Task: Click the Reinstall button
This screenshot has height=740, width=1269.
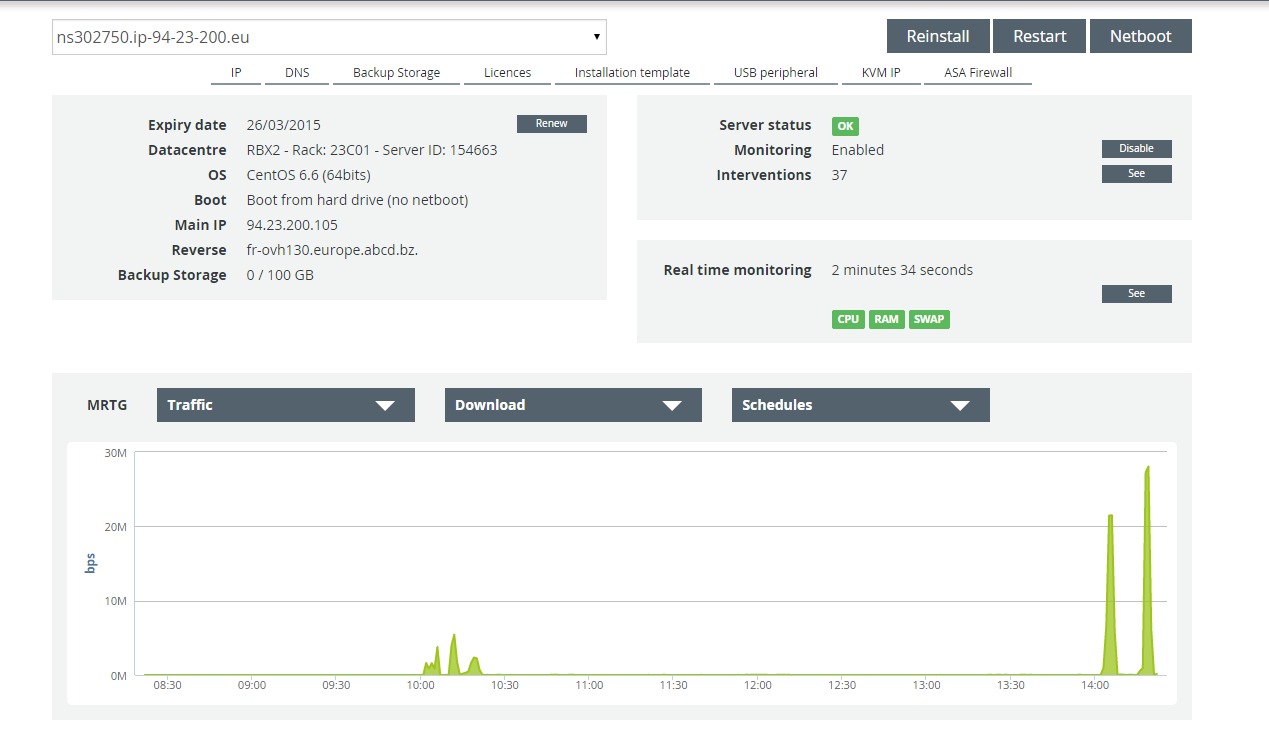Action: [x=937, y=36]
